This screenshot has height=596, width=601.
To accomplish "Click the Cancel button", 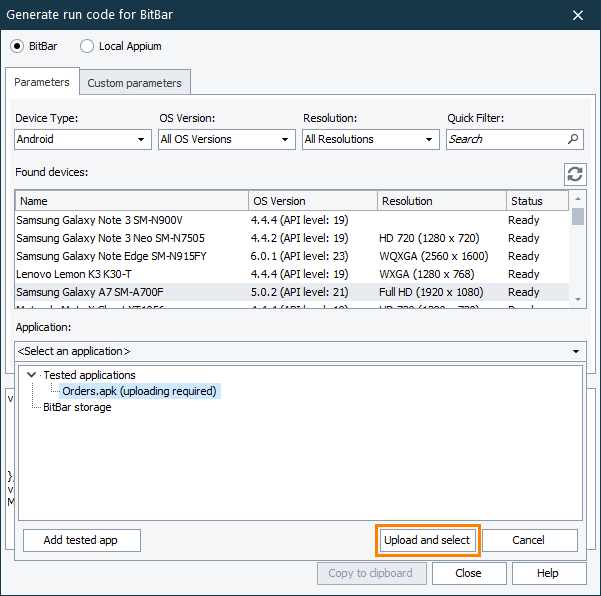I will (x=530, y=540).
